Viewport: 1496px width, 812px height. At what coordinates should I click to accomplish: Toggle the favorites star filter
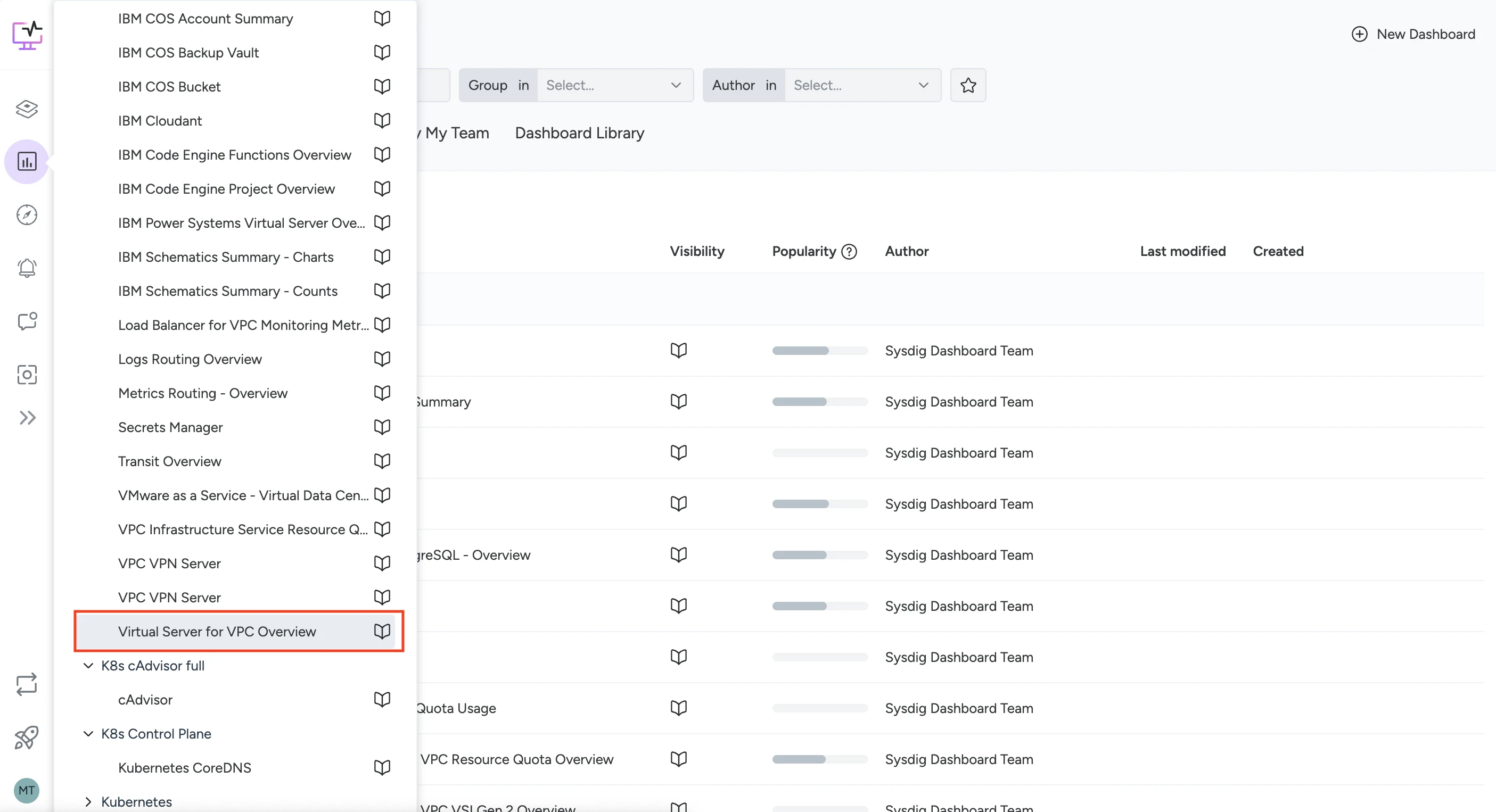968,85
